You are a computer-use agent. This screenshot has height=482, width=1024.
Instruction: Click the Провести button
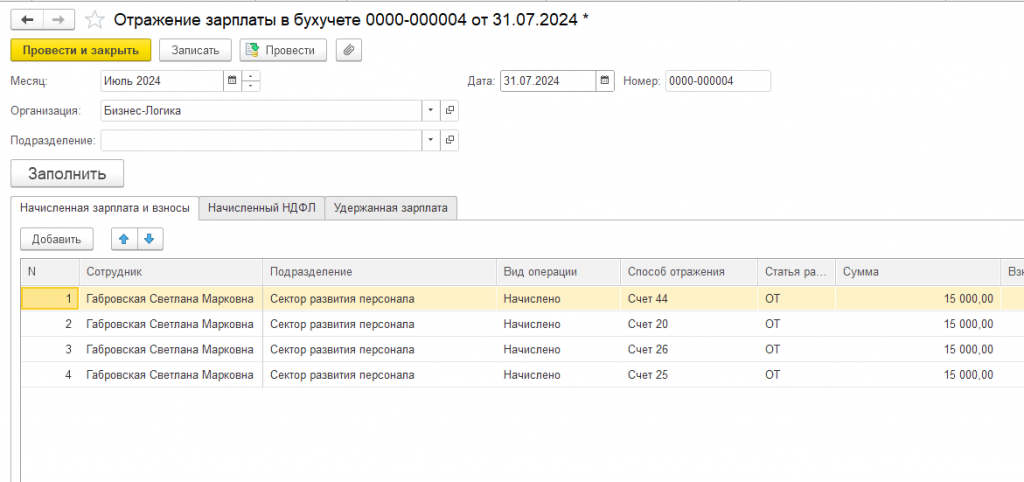(283, 50)
